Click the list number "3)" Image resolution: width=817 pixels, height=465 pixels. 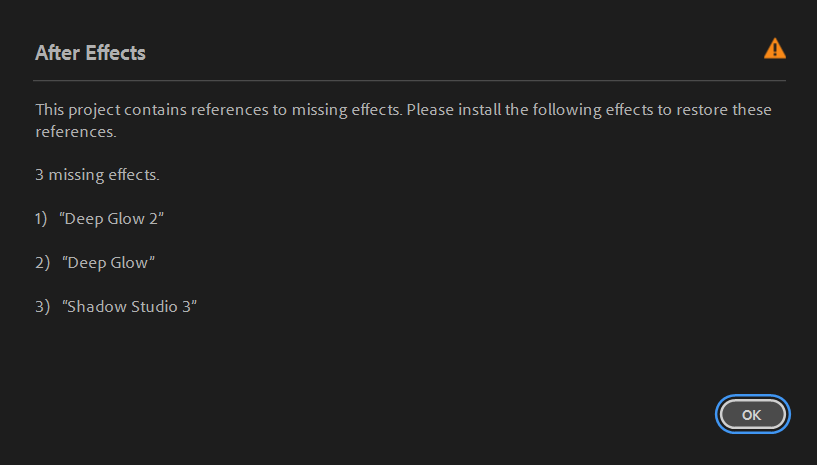(41, 306)
